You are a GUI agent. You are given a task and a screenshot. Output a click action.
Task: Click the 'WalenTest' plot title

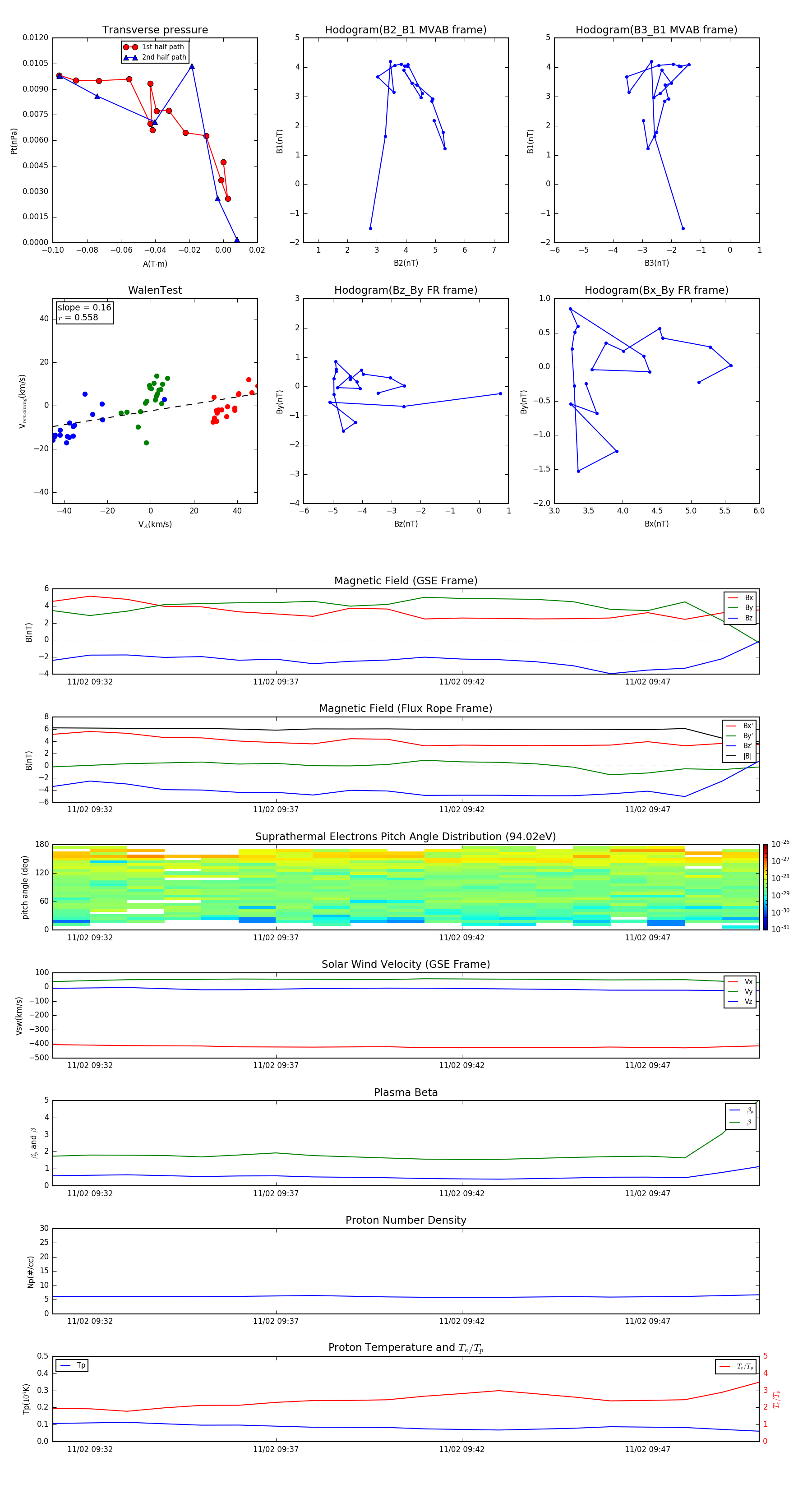[155, 290]
